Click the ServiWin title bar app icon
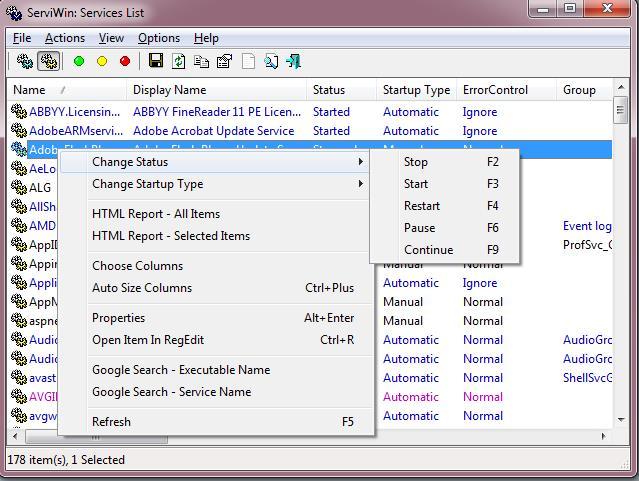 pyautogui.click(x=14, y=13)
